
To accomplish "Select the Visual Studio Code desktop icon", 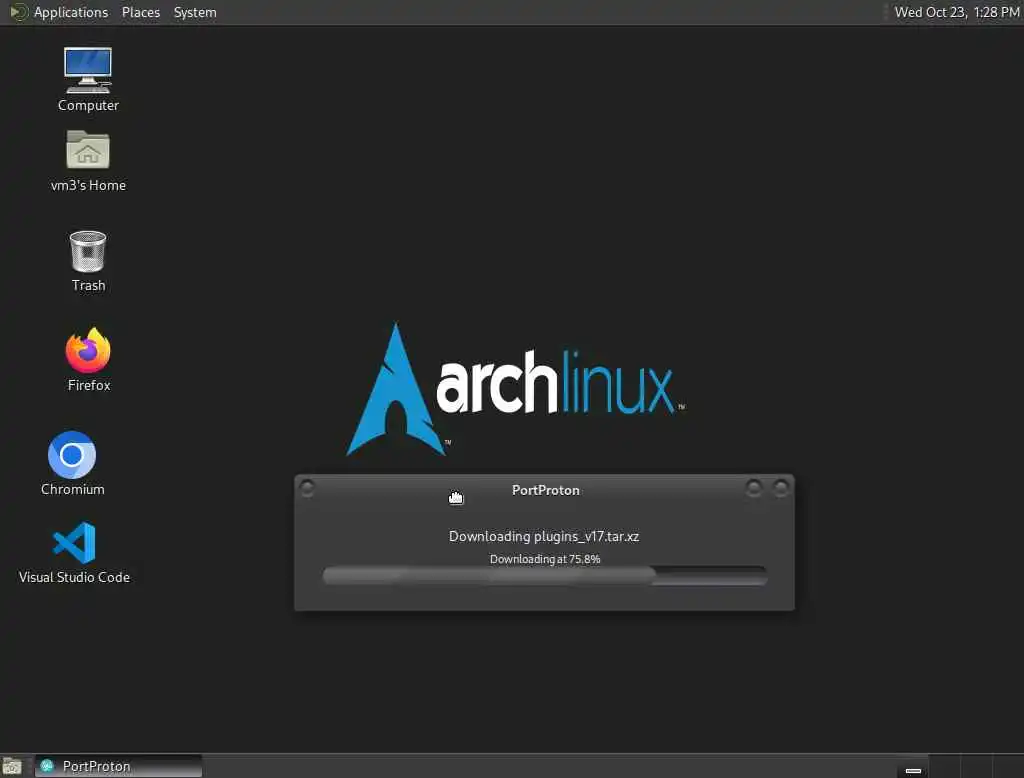I will click(x=74, y=552).
